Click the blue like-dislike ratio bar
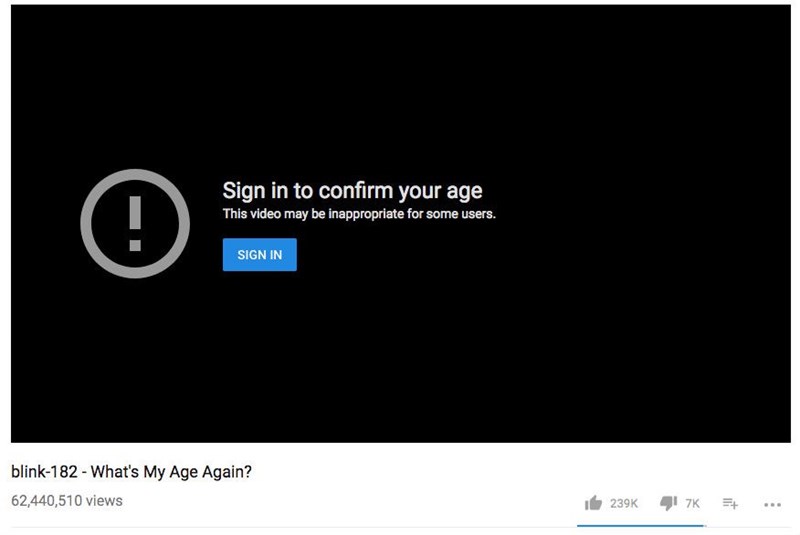The width and height of the screenshot is (800, 535). (x=640, y=525)
